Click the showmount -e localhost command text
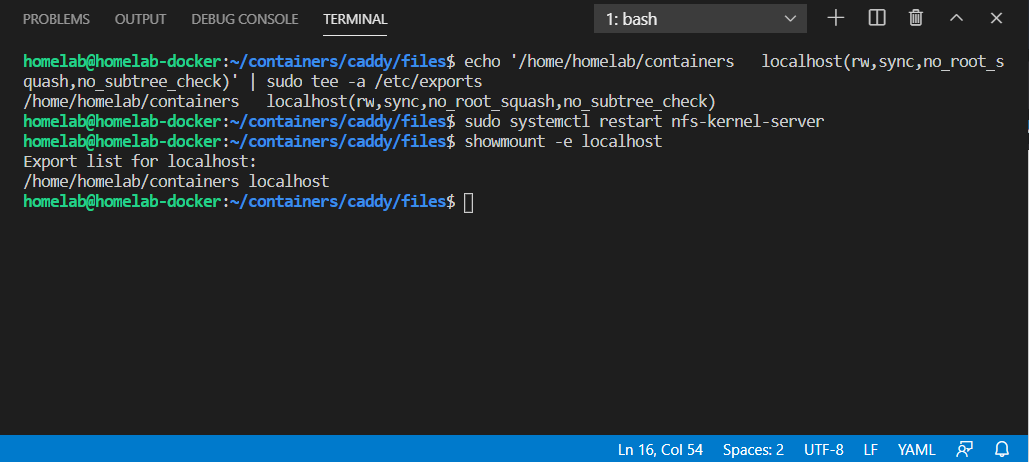This screenshot has width=1029, height=462. (x=563, y=141)
